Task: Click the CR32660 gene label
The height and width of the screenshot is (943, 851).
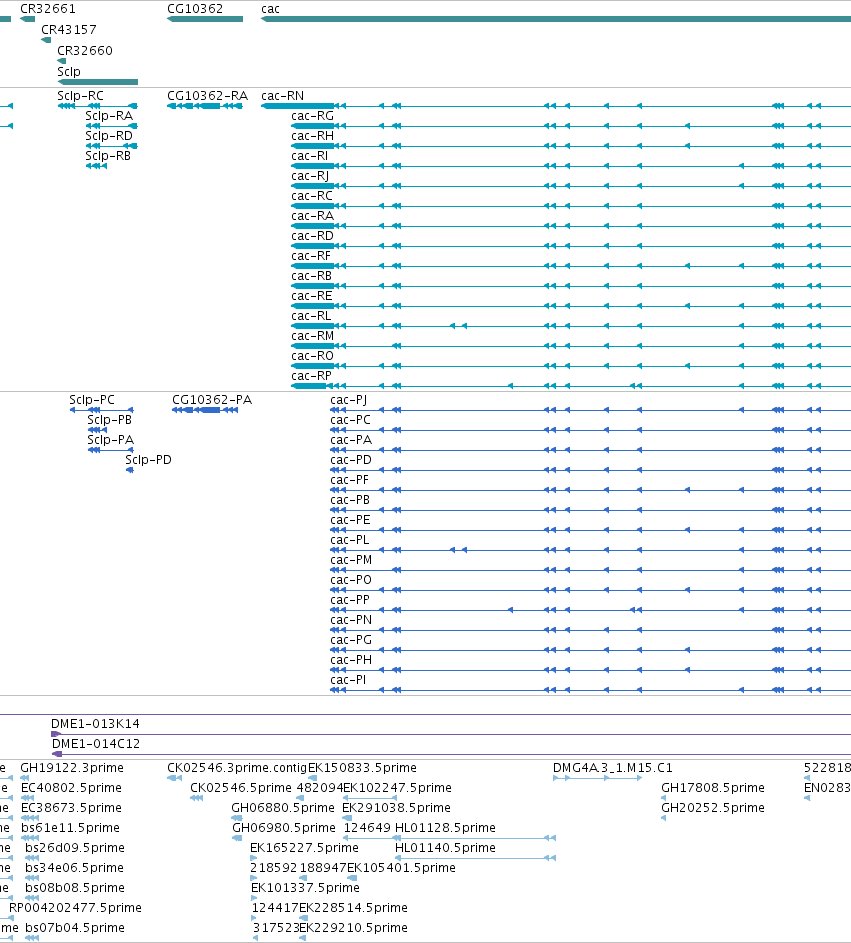Action: click(x=85, y=51)
